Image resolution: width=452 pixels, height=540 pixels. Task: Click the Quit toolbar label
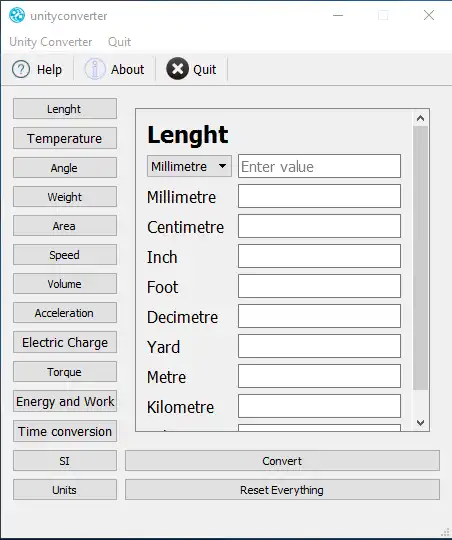(205, 70)
